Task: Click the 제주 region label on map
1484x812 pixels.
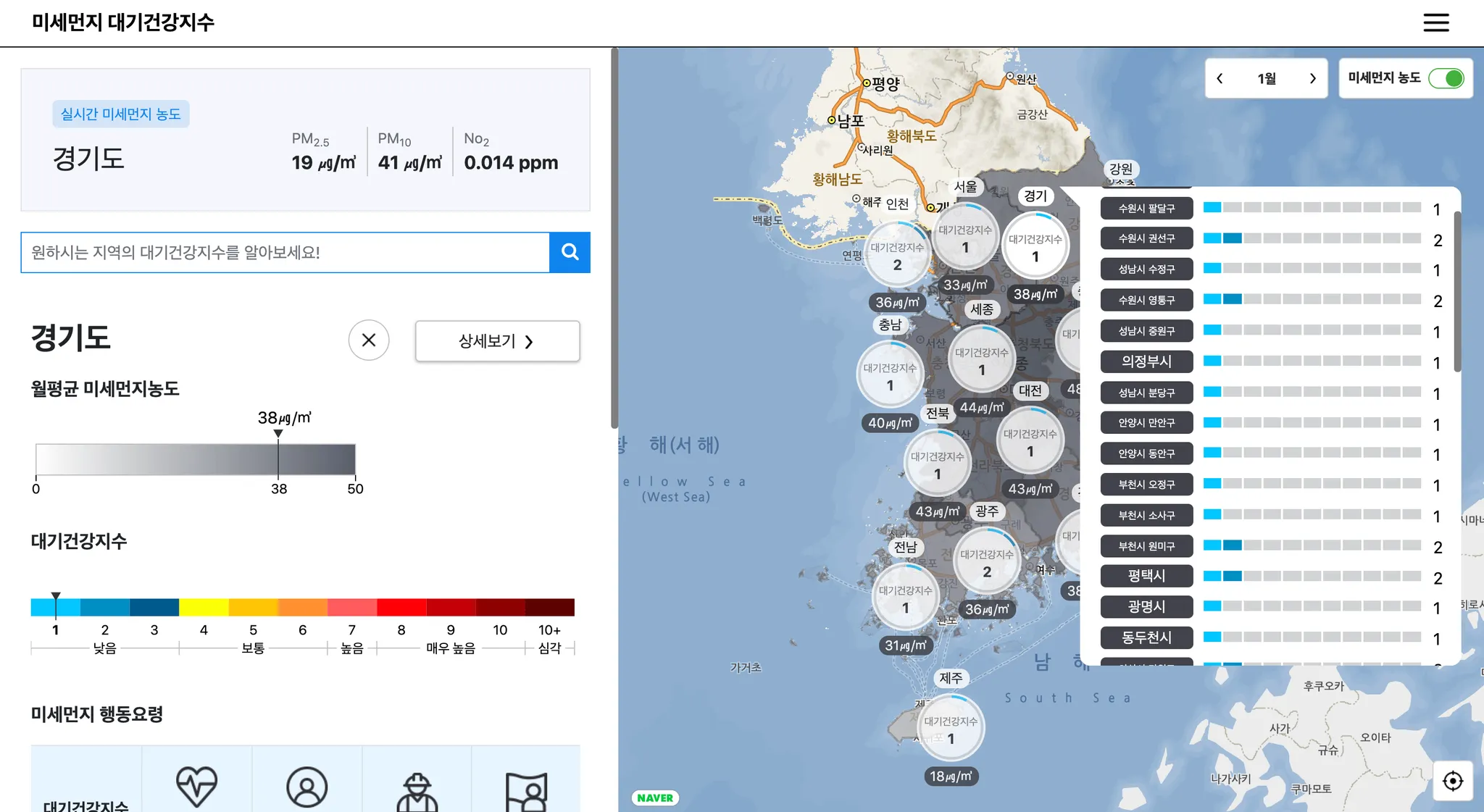Action: [x=951, y=678]
